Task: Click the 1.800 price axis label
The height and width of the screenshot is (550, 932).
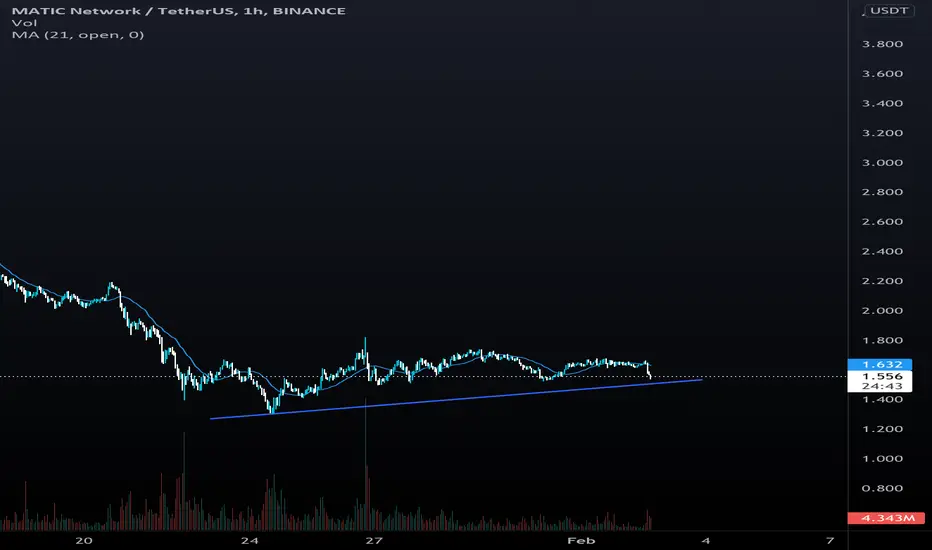Action: click(x=882, y=340)
